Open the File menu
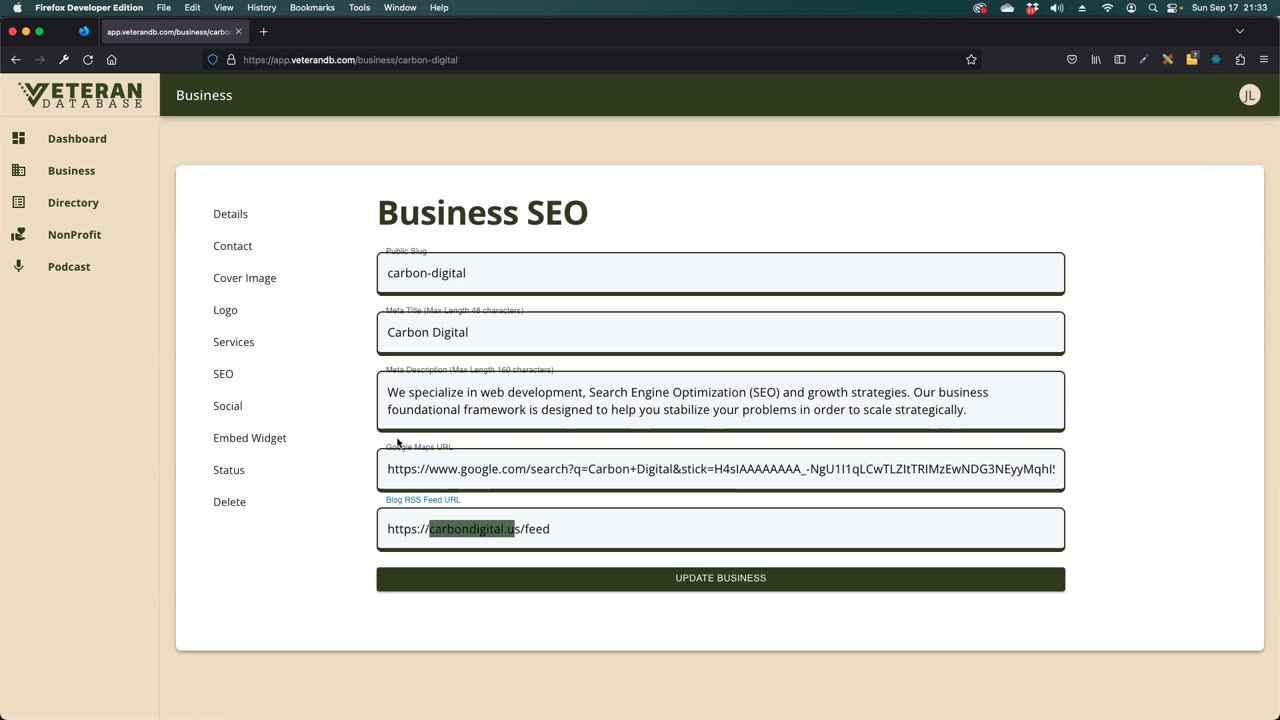 coord(164,8)
